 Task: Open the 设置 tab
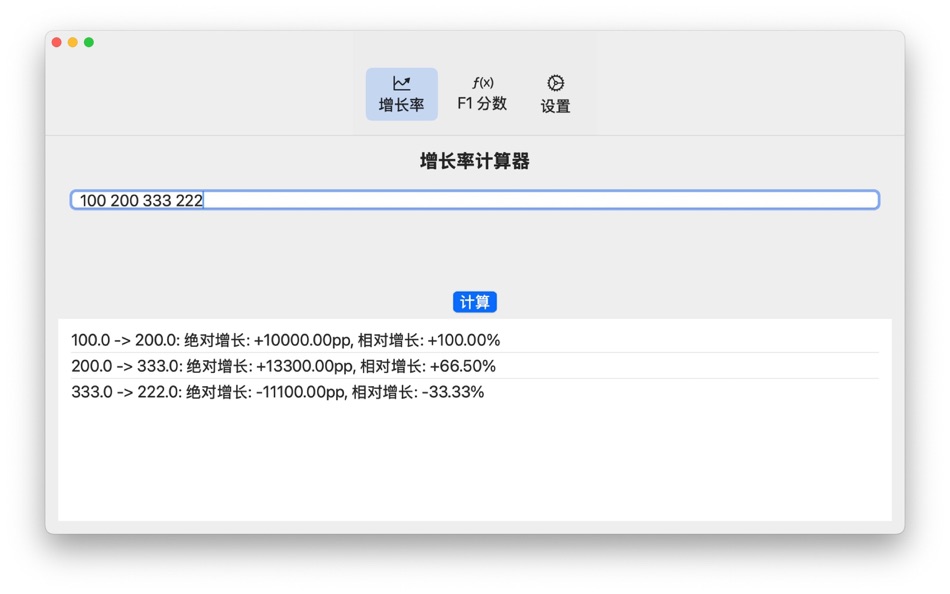pos(554,92)
